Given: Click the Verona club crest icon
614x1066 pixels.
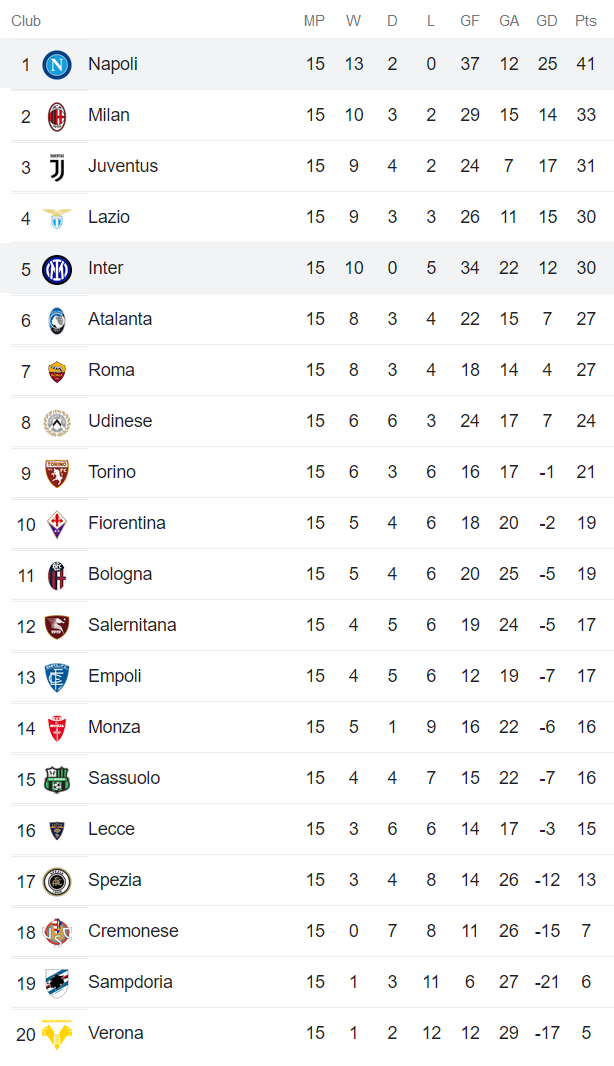Looking at the screenshot, I should pyautogui.click(x=57, y=1034).
